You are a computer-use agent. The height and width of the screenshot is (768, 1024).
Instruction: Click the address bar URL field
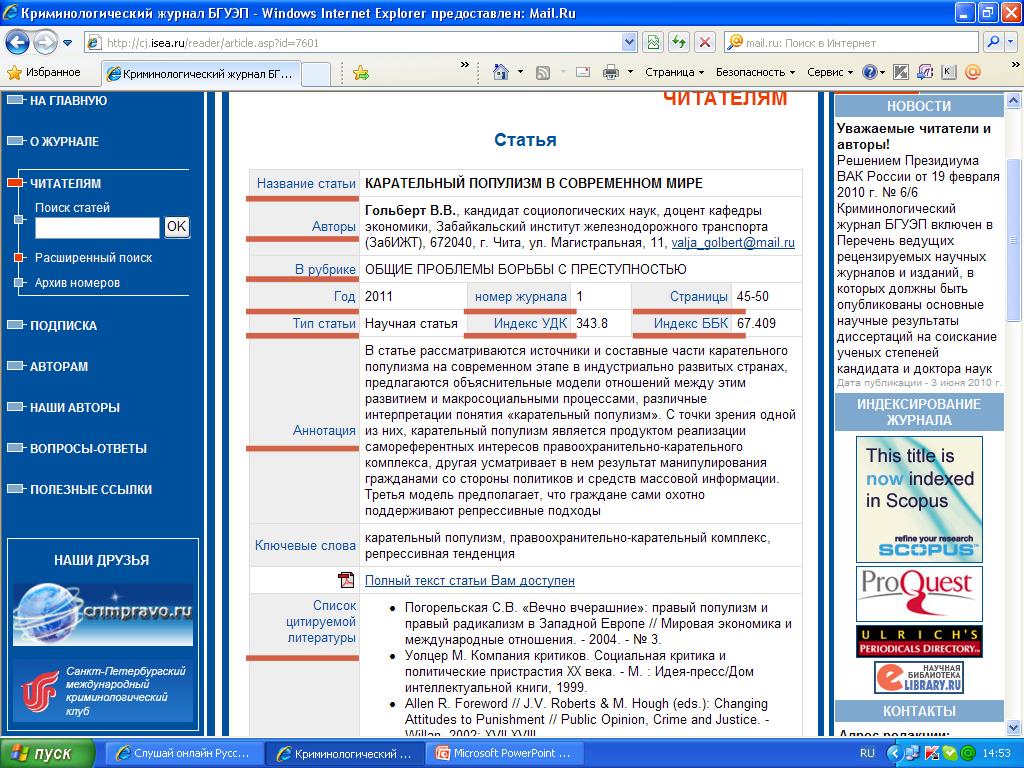353,43
